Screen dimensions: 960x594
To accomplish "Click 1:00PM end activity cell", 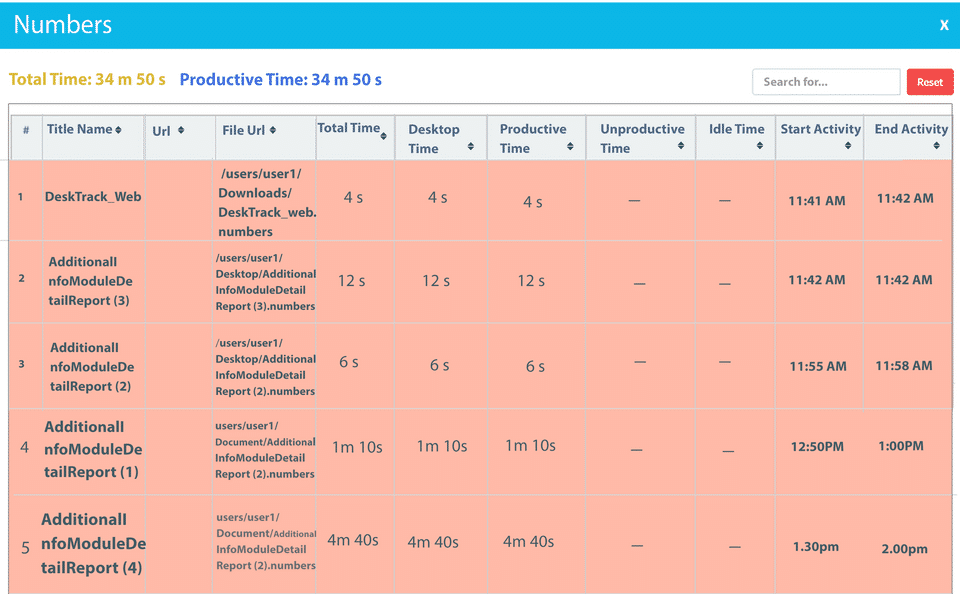I will (901, 446).
